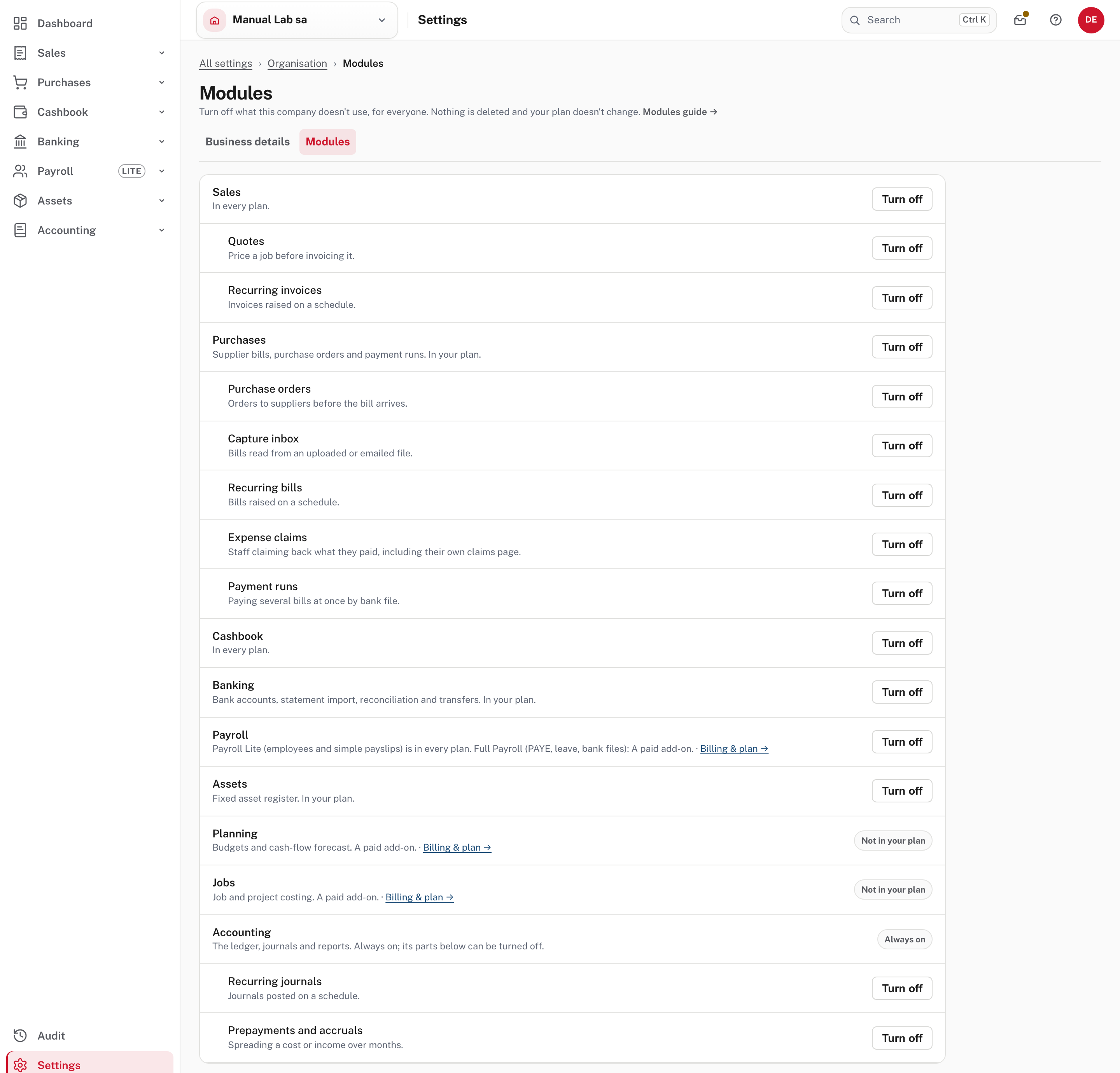Open the DE user avatar menu
Image resolution: width=1120 pixels, height=1073 pixels.
pos(1091,20)
